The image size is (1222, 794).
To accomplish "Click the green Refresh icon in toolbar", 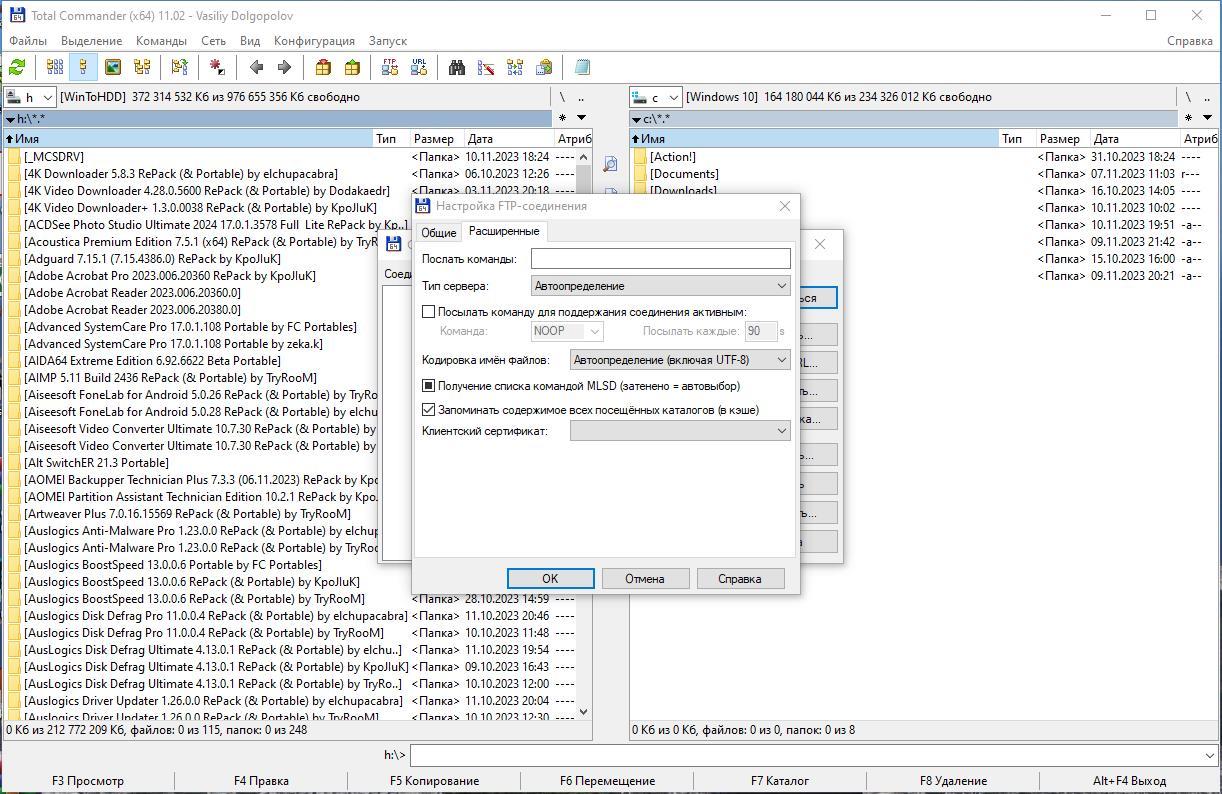I will (x=17, y=67).
